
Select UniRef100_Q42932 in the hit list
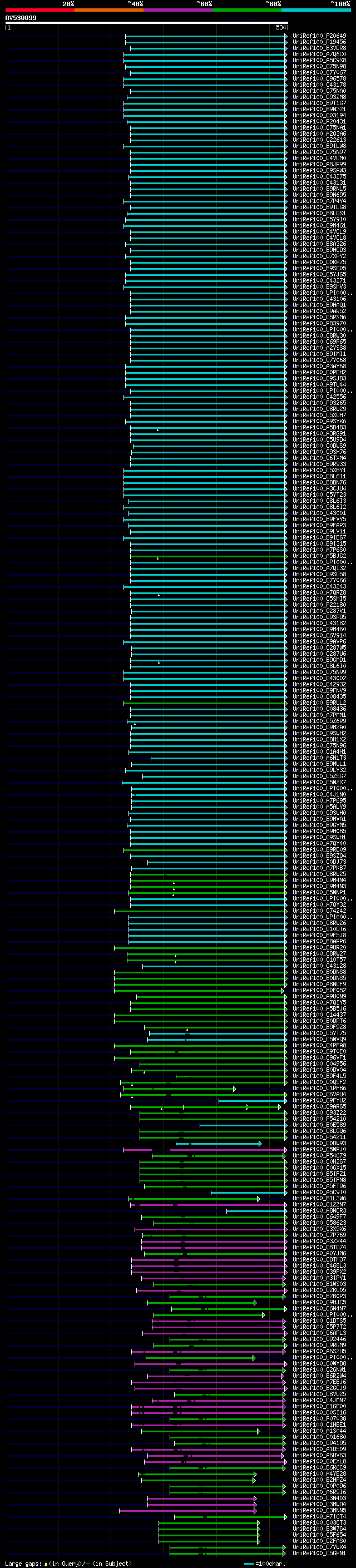(x=319, y=685)
